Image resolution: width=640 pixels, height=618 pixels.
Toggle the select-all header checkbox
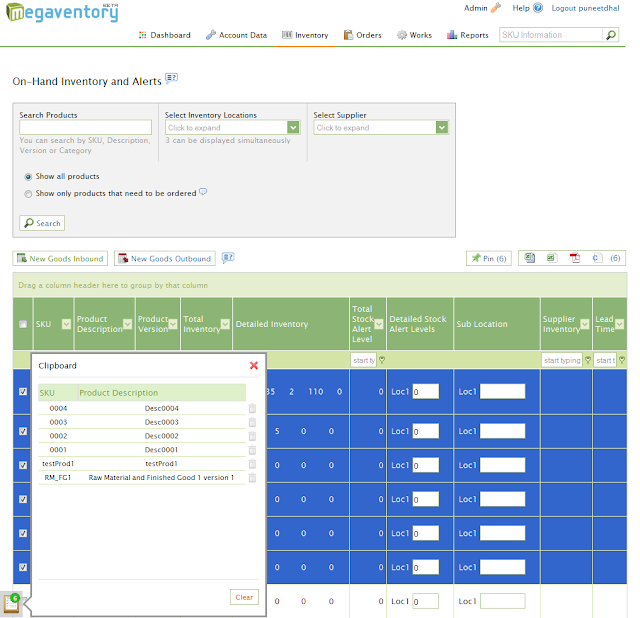[23, 324]
